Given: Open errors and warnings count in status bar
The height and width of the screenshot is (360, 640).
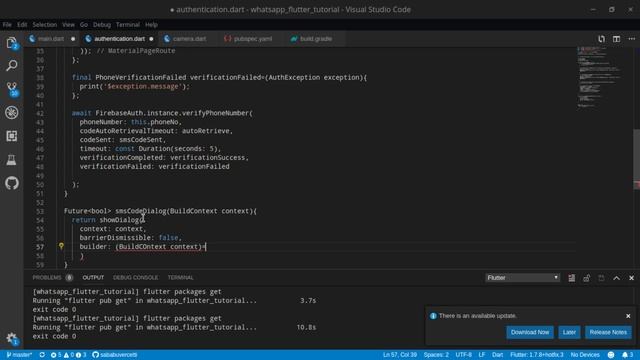Looking at the screenshot, I should pos(68,355).
